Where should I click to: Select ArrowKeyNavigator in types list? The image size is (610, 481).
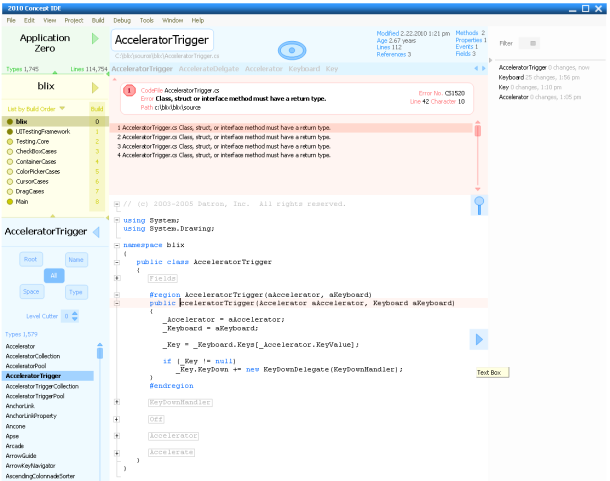(30, 466)
